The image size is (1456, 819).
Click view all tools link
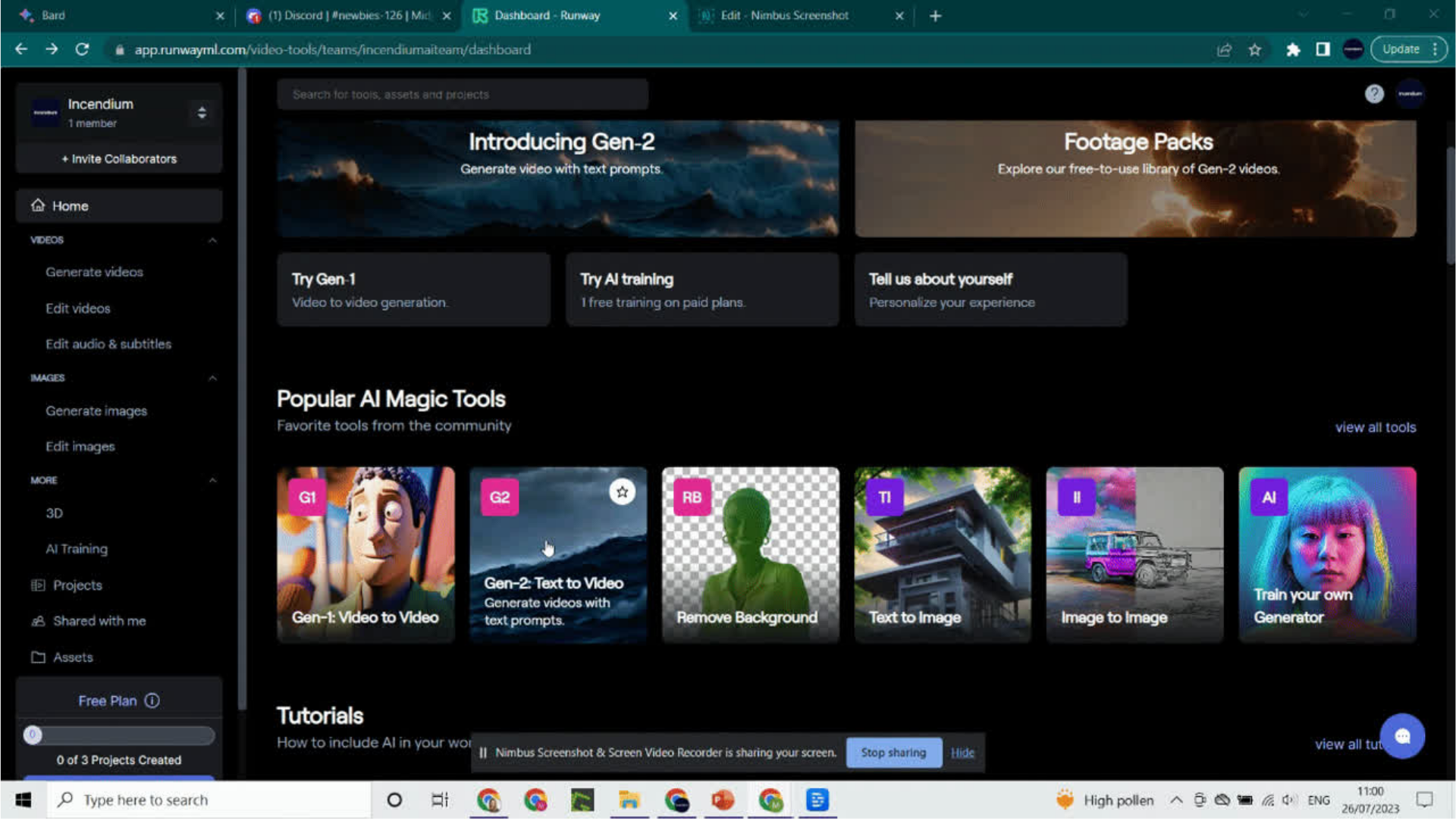pyautogui.click(x=1375, y=428)
